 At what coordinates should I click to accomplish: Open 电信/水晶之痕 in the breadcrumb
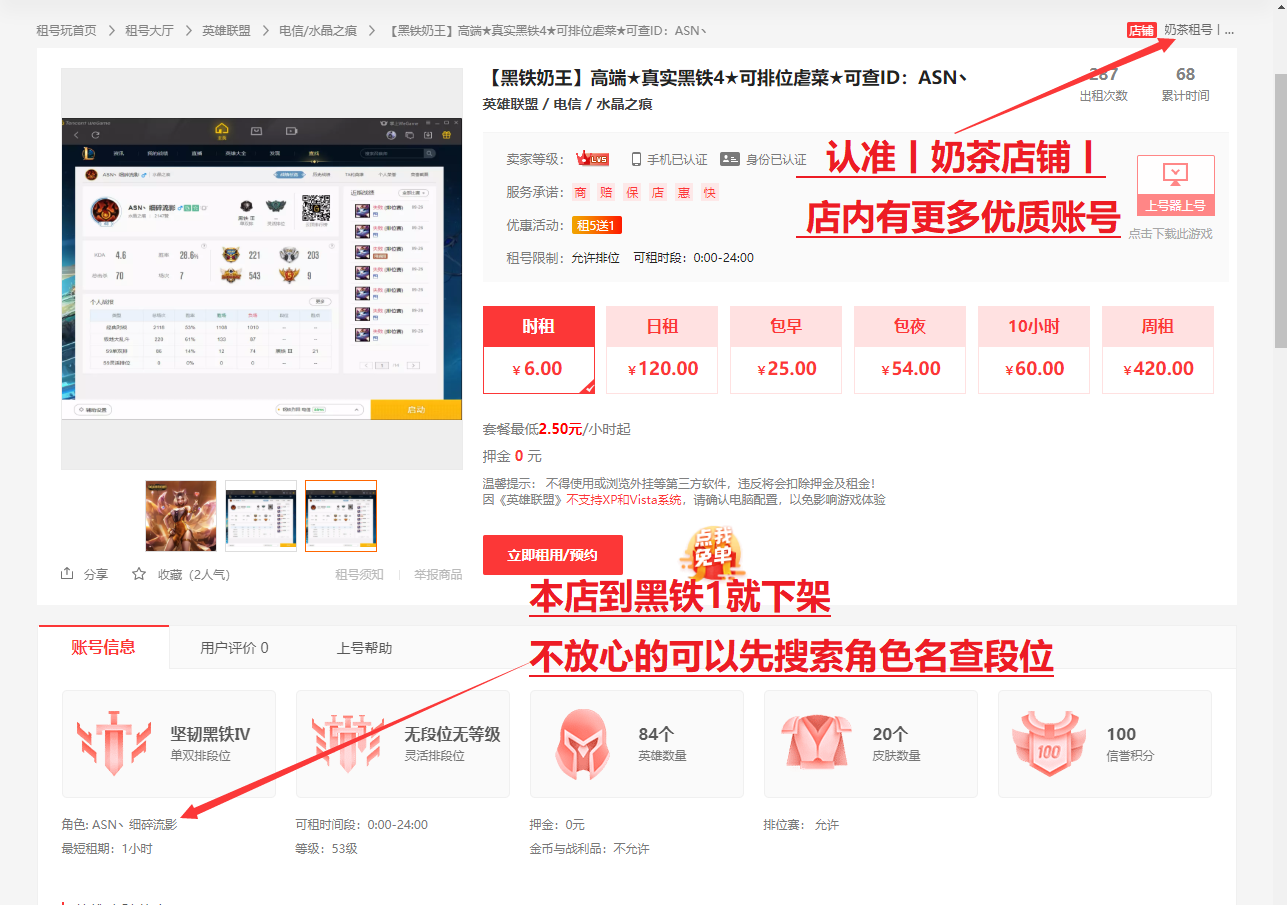point(318,31)
